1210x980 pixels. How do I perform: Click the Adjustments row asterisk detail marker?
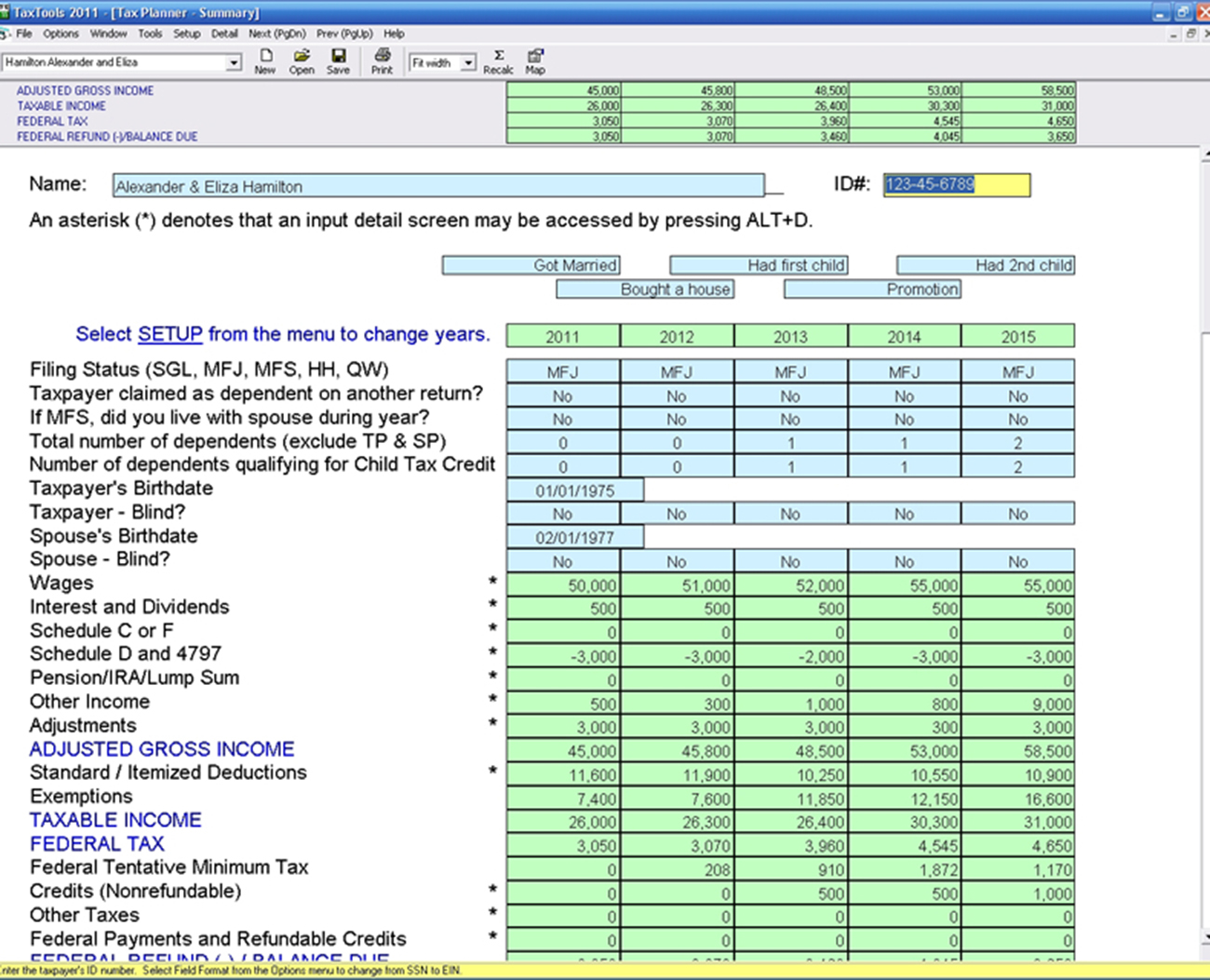click(492, 724)
